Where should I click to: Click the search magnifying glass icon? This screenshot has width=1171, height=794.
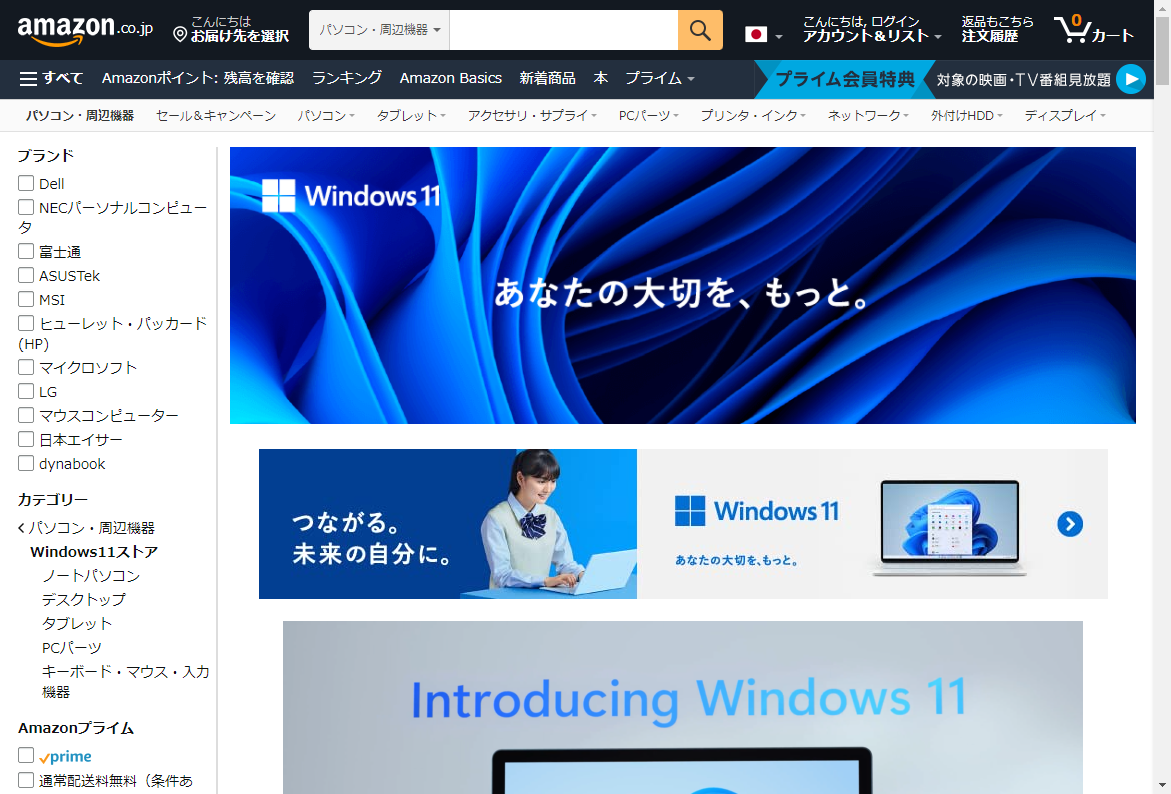point(699,30)
